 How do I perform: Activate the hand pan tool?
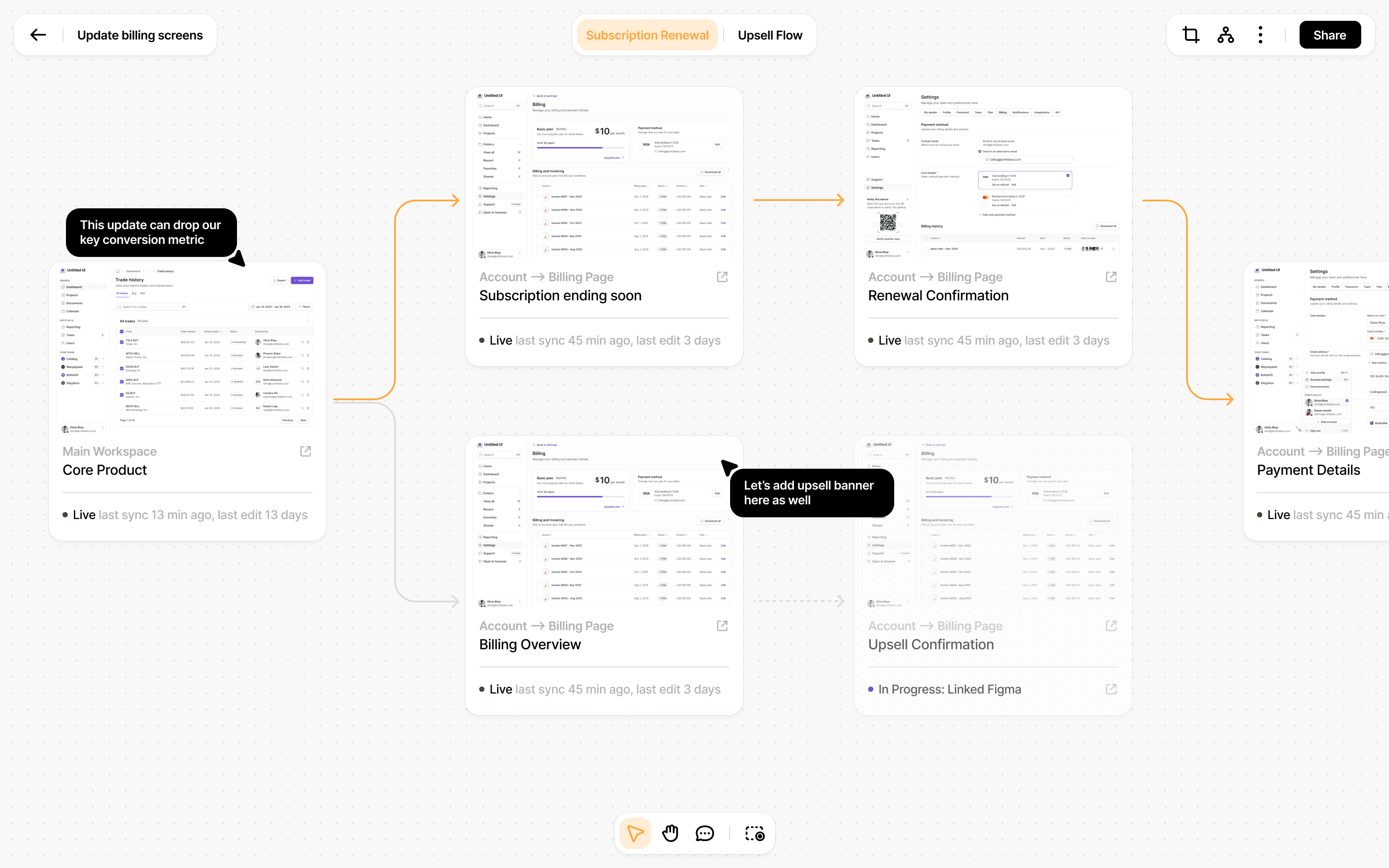coord(670,833)
